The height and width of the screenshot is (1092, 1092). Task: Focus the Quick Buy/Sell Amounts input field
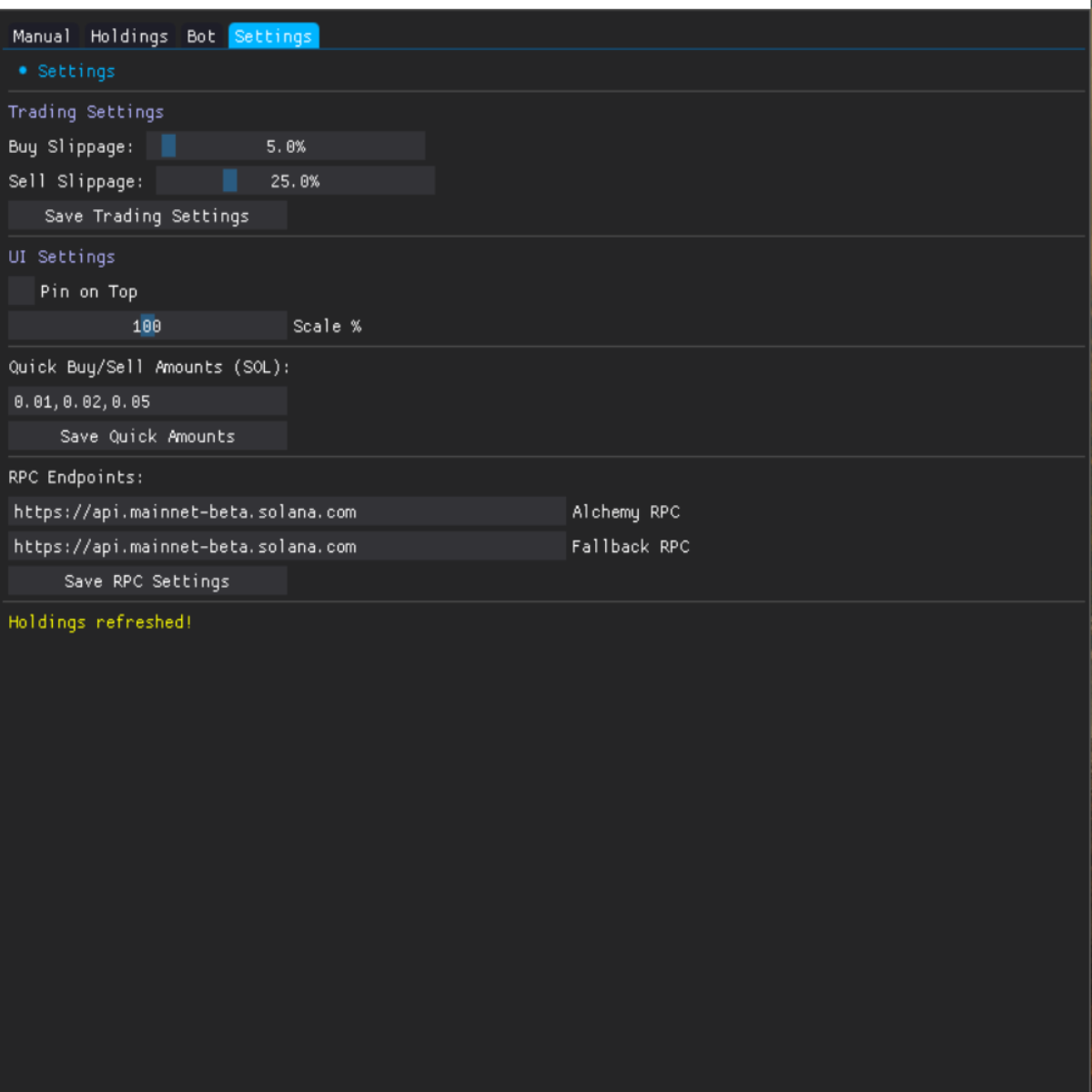click(147, 401)
